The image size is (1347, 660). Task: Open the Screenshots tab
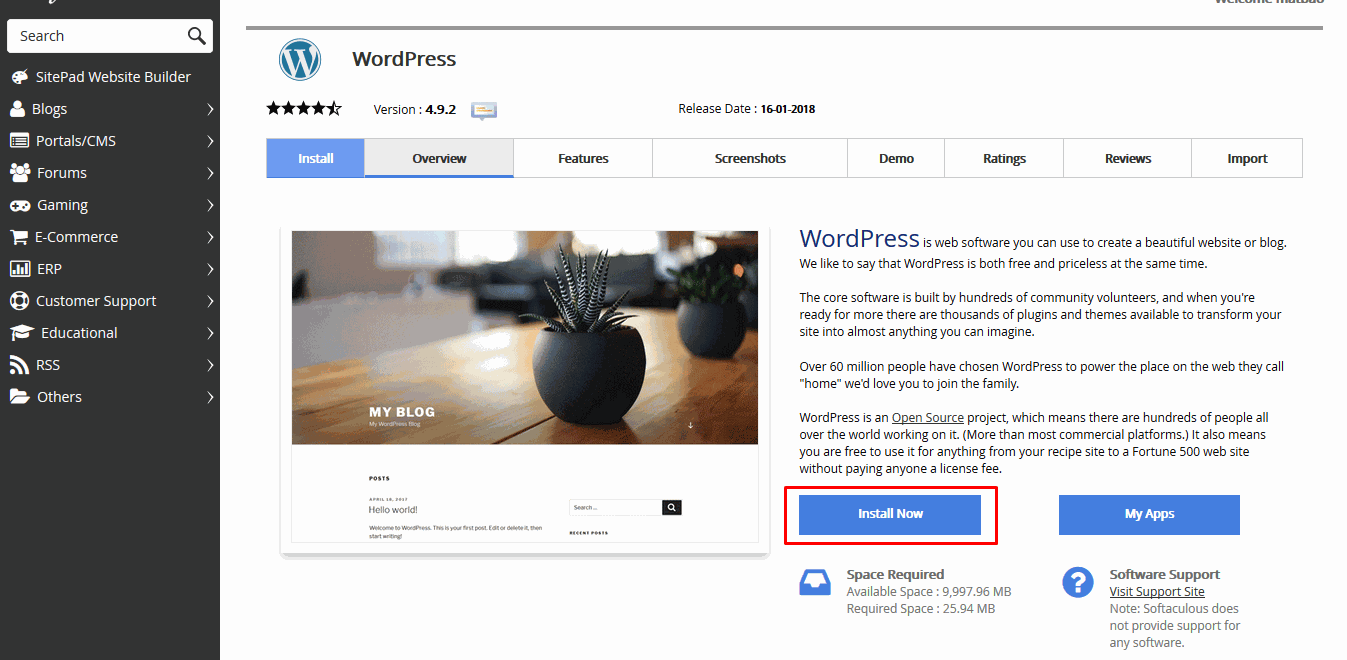tap(750, 158)
